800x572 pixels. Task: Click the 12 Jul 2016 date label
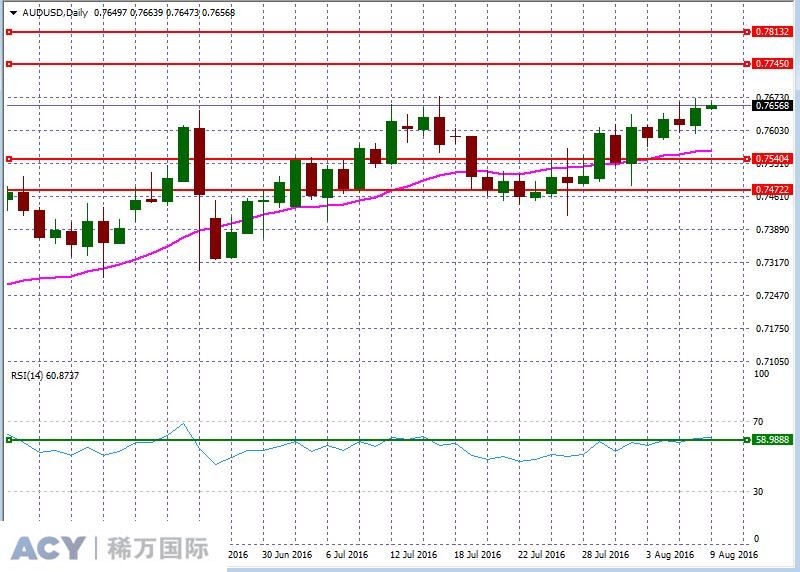point(413,555)
